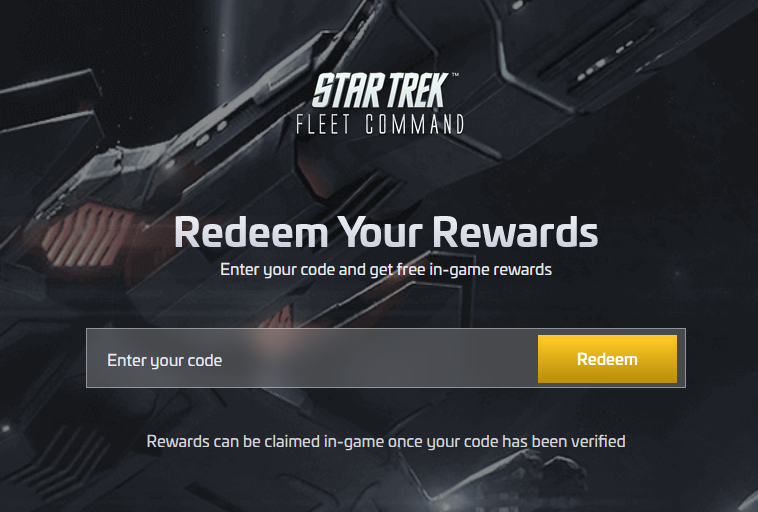This screenshot has height=512, width=758.
Task: Click the STAR TREK wordmark in logo
Action: (x=379, y=90)
